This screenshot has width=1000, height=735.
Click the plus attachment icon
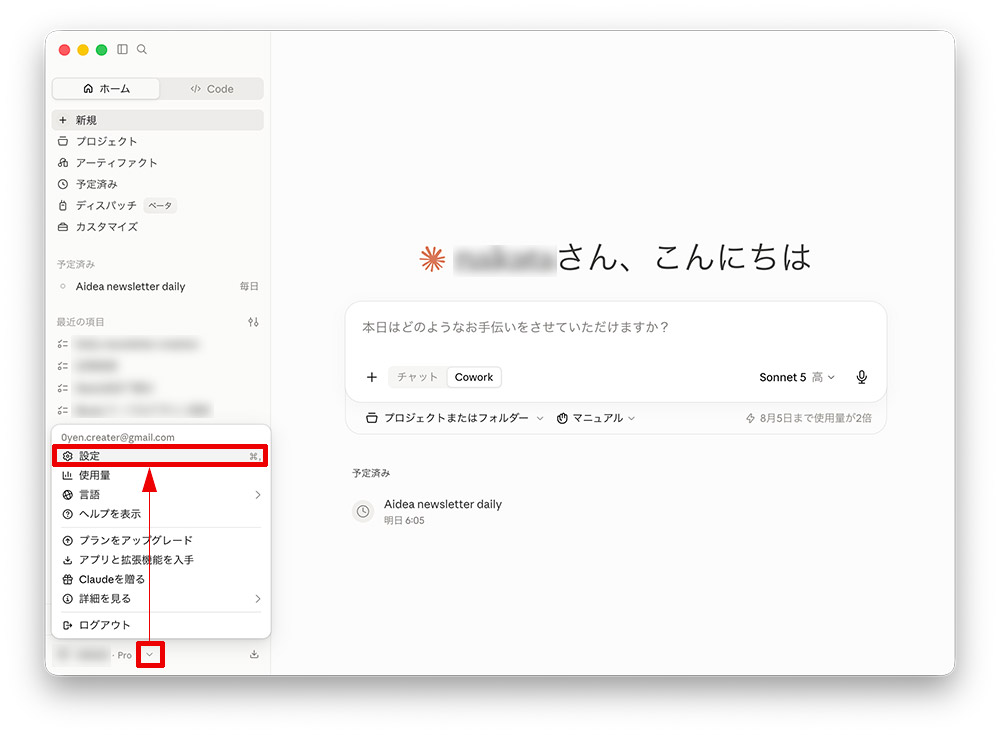coord(372,377)
